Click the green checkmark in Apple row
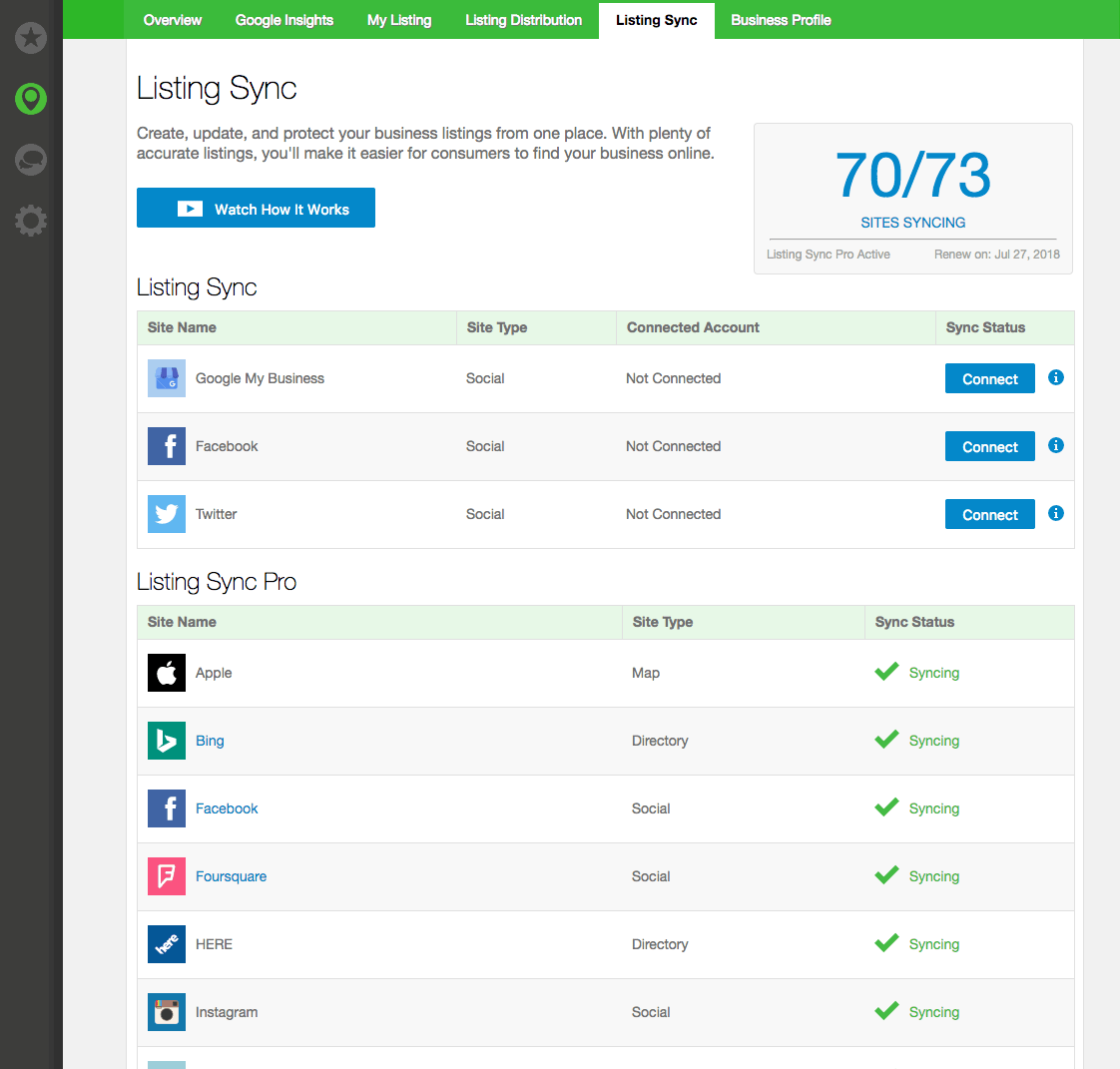Viewport: 1120px width, 1069px height. coord(886,672)
